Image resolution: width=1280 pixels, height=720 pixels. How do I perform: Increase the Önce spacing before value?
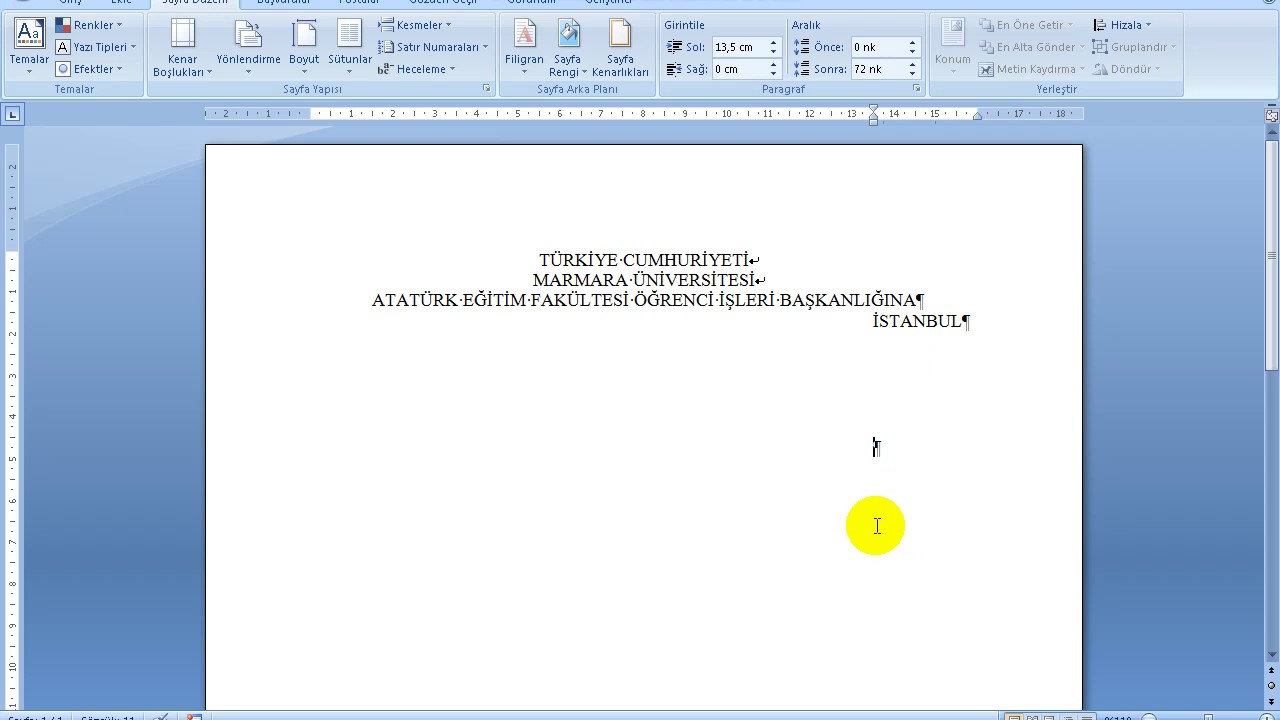click(x=912, y=43)
